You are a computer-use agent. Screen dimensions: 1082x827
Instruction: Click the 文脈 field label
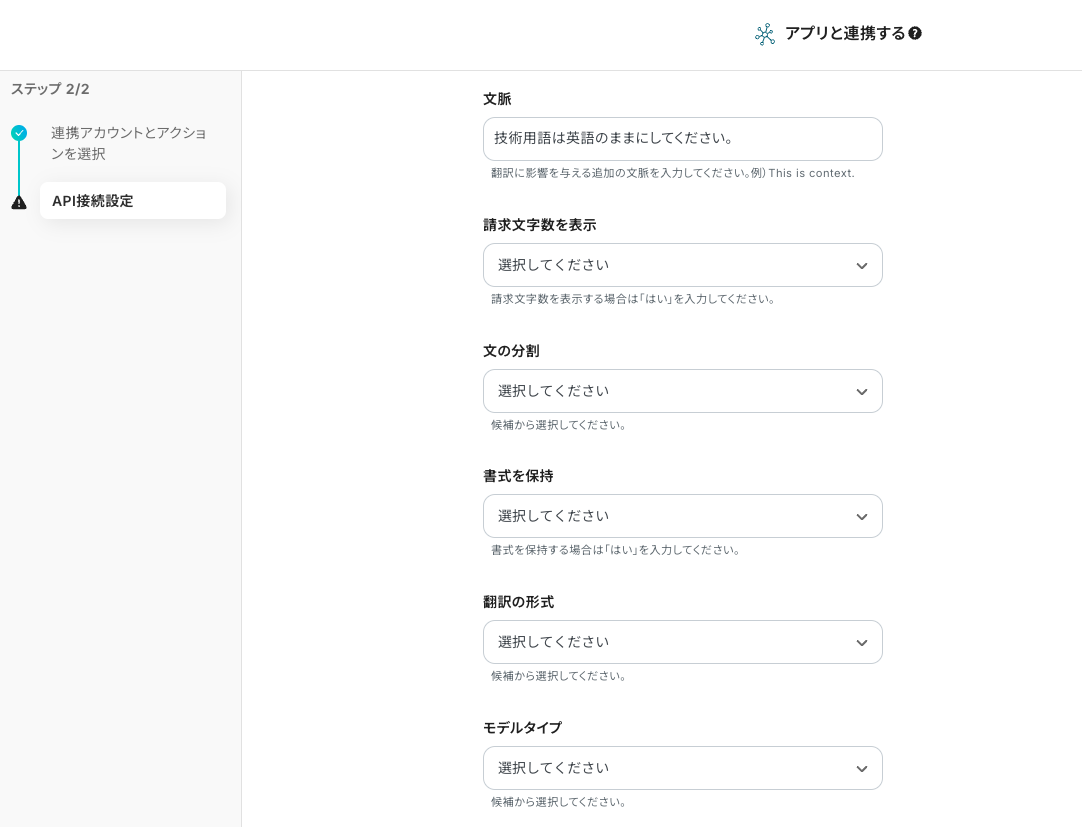(x=497, y=99)
